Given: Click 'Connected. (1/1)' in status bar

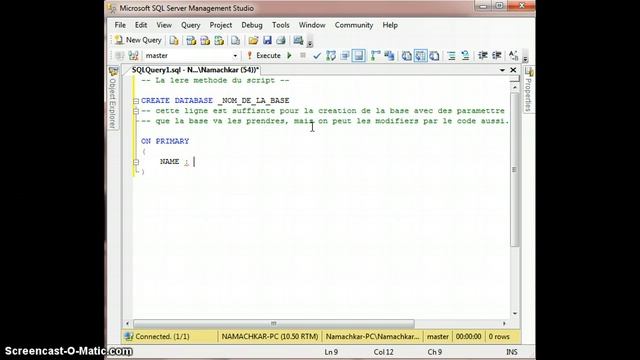Looking at the screenshot, I should pyautogui.click(x=162, y=337).
